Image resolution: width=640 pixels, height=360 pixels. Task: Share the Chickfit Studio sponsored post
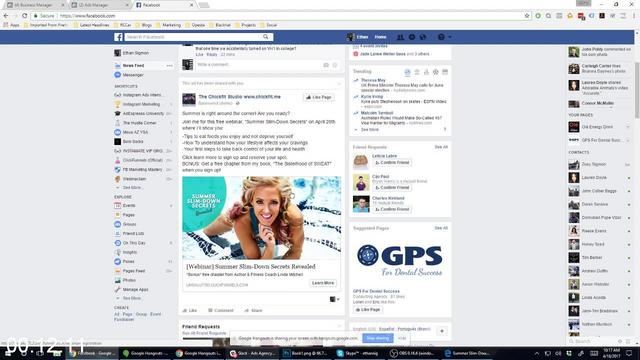point(253,311)
